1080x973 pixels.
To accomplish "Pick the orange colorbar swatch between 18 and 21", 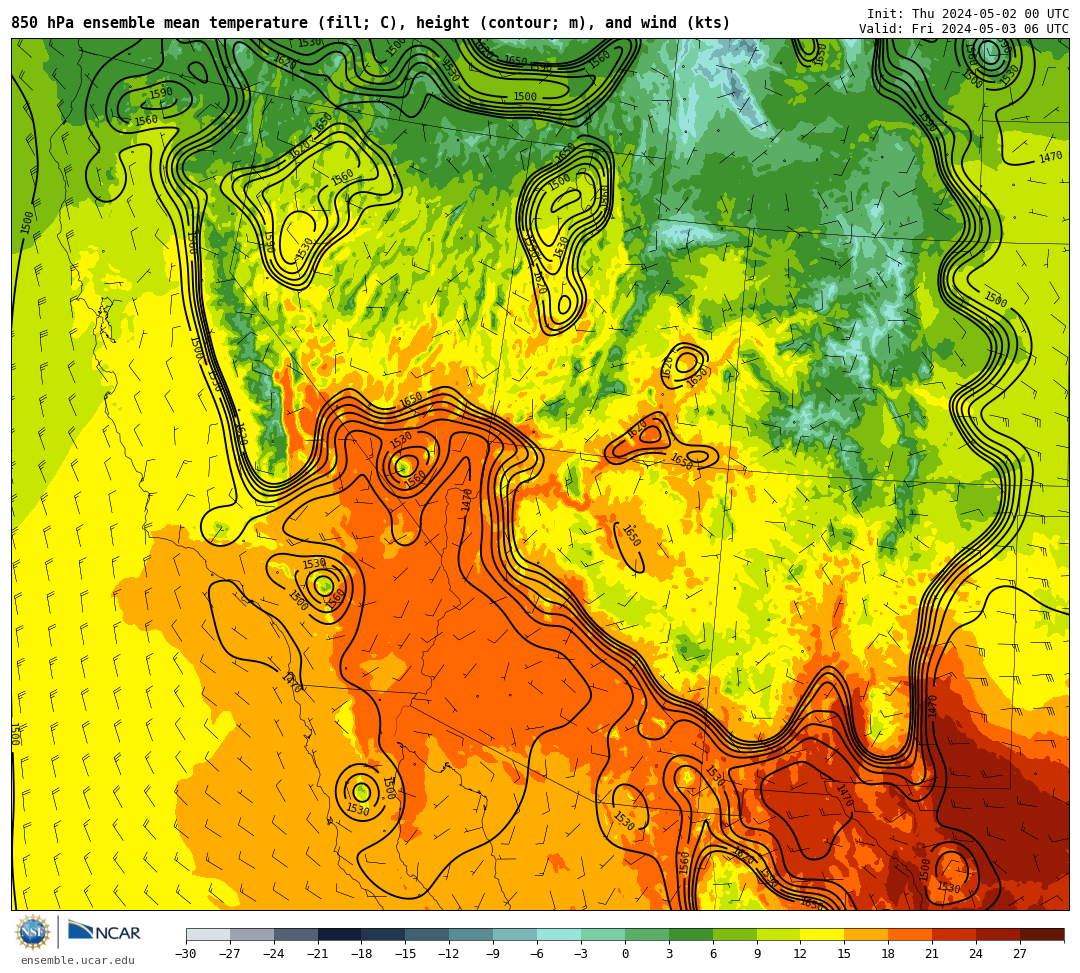I will pos(911,934).
